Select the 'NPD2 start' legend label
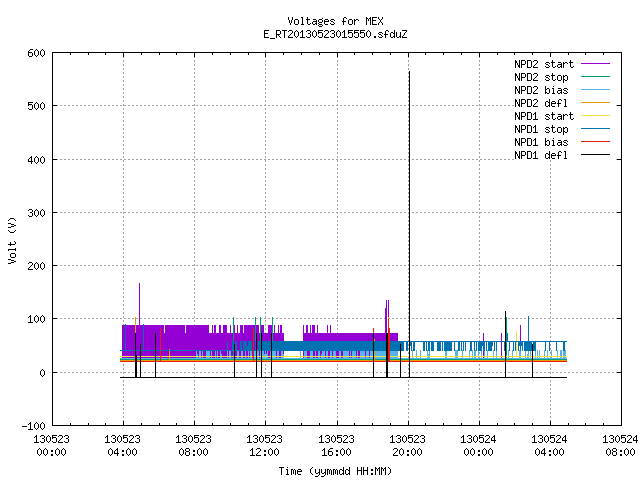Image resolution: width=640 pixels, height=480 pixels. (544, 64)
